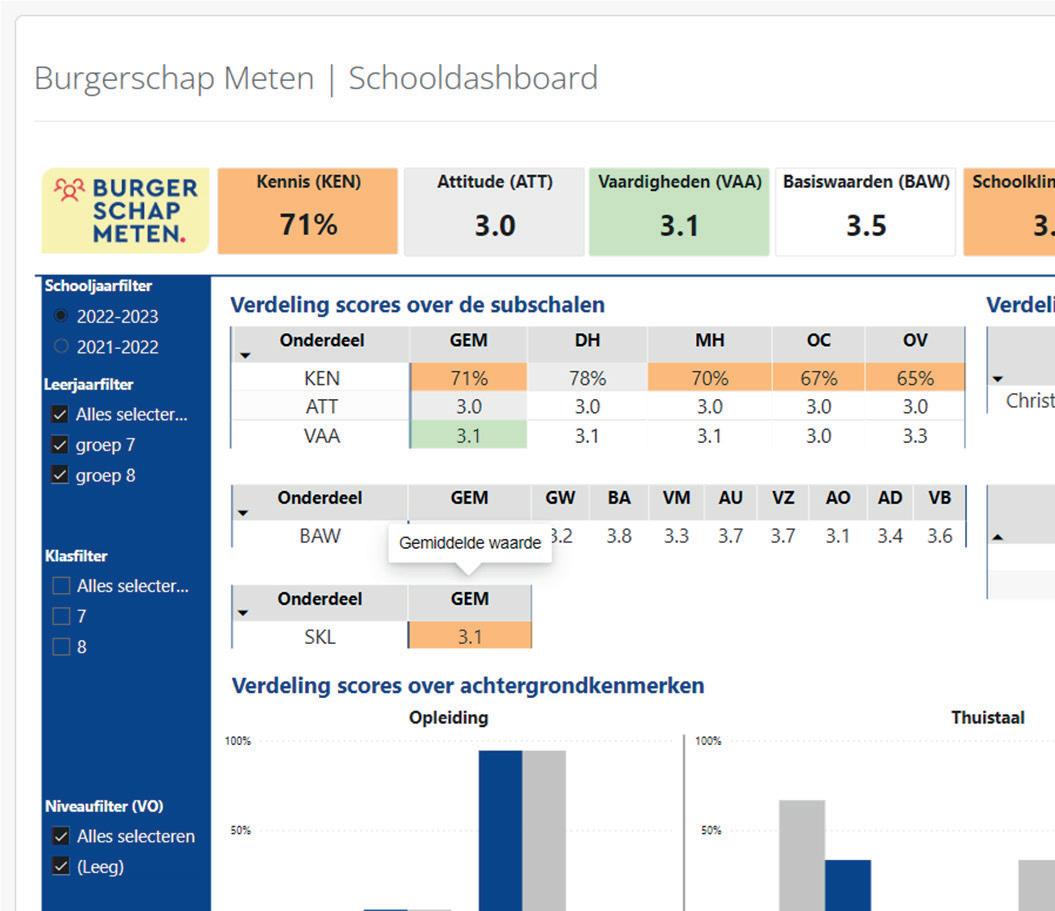The height and width of the screenshot is (911, 1055).
Task: Click sort arrow above Christ row
Action: [x=998, y=379]
